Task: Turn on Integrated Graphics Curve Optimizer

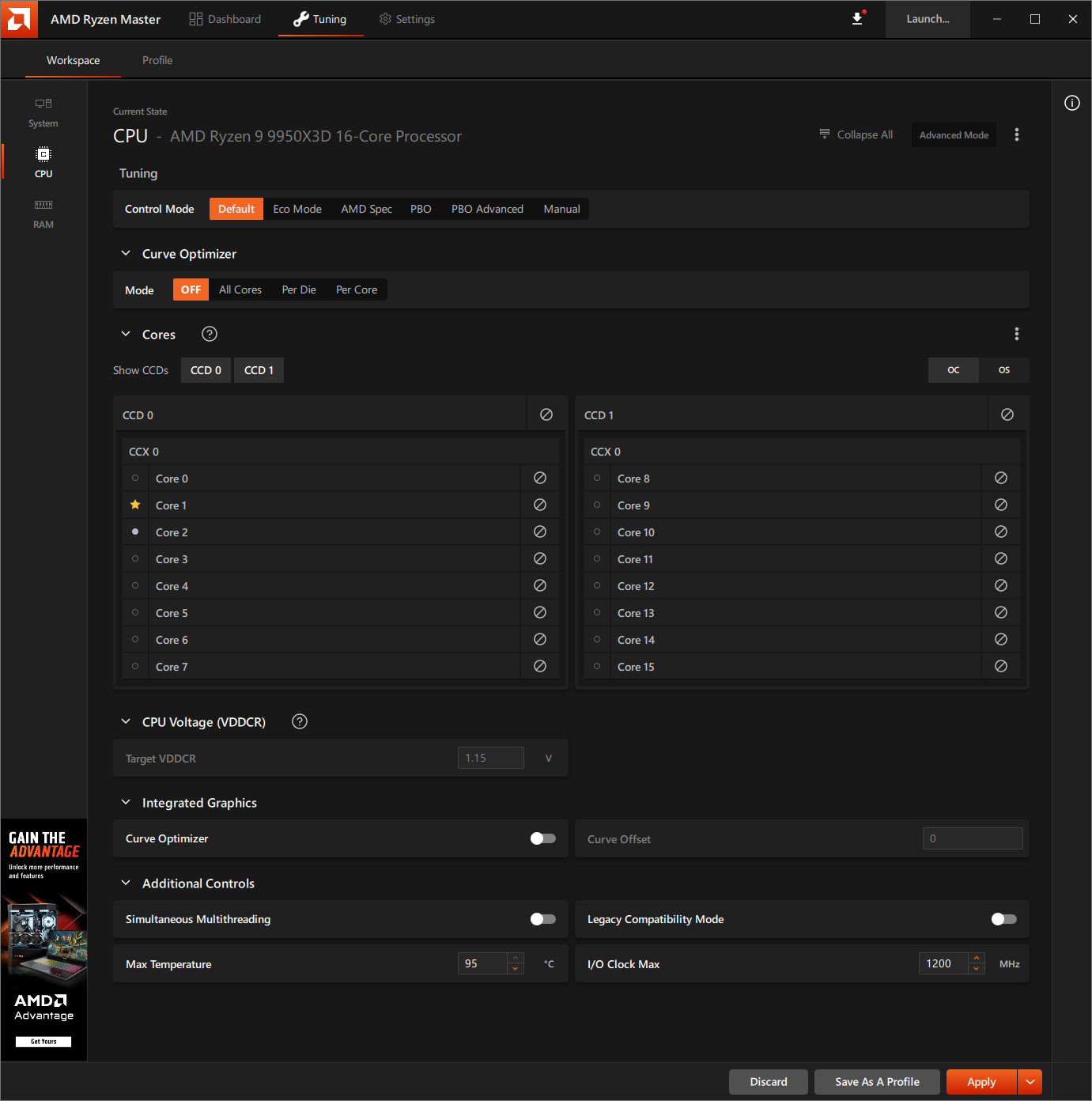Action: tap(542, 838)
